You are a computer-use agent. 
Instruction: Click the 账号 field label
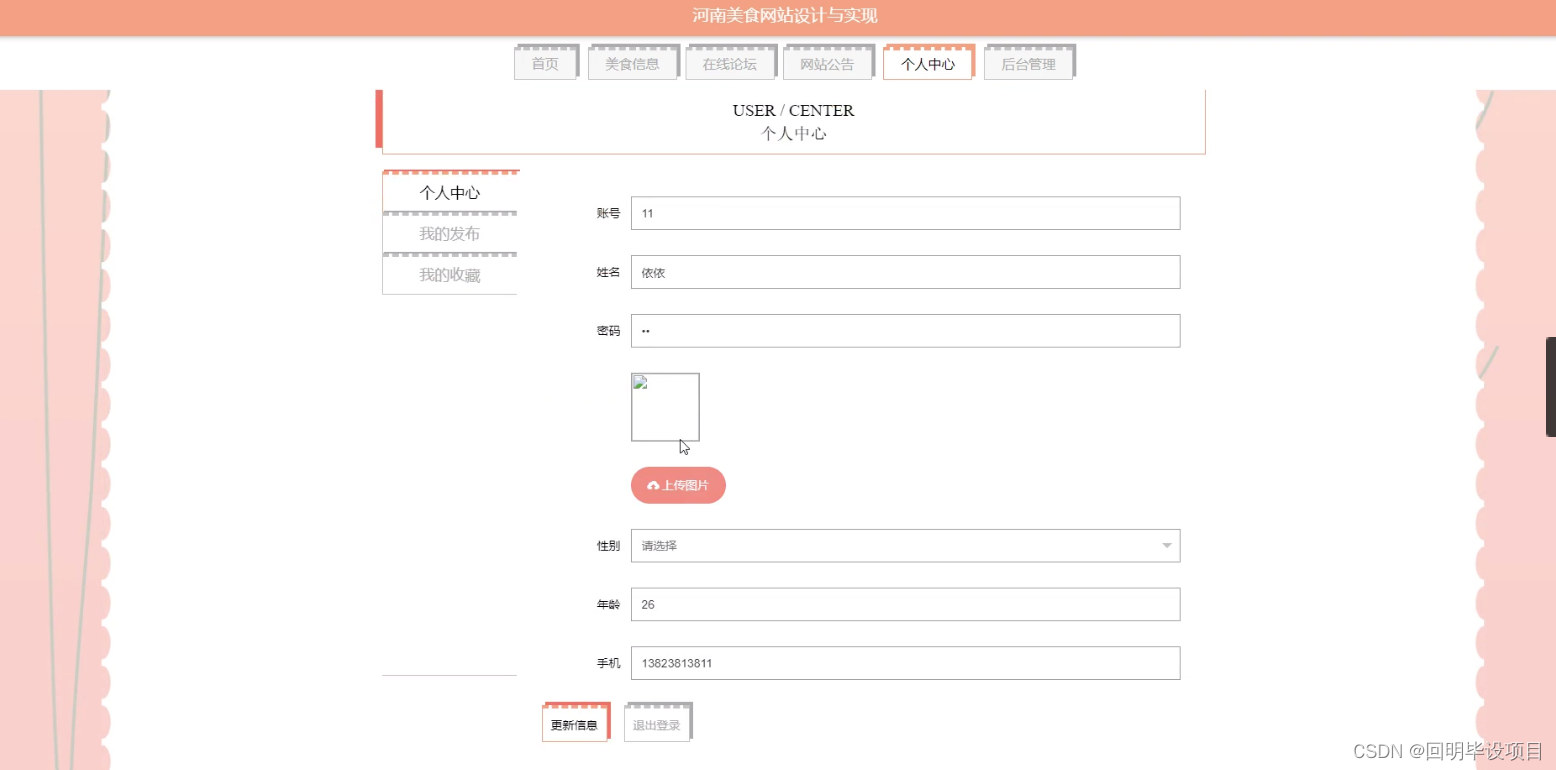coord(608,213)
